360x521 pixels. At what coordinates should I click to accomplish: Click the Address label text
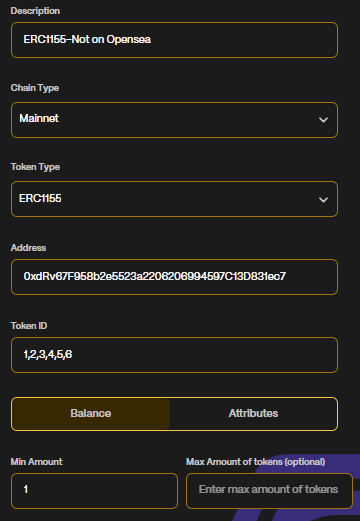coord(28,248)
